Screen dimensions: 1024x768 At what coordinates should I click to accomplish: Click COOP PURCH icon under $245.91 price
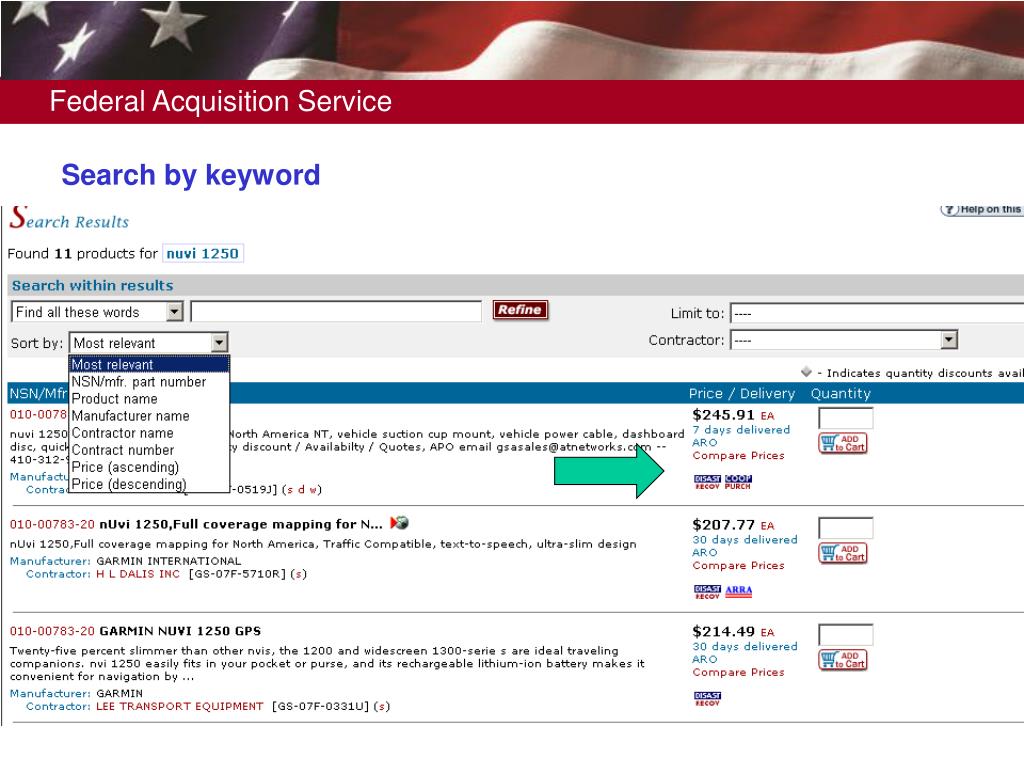[738, 483]
